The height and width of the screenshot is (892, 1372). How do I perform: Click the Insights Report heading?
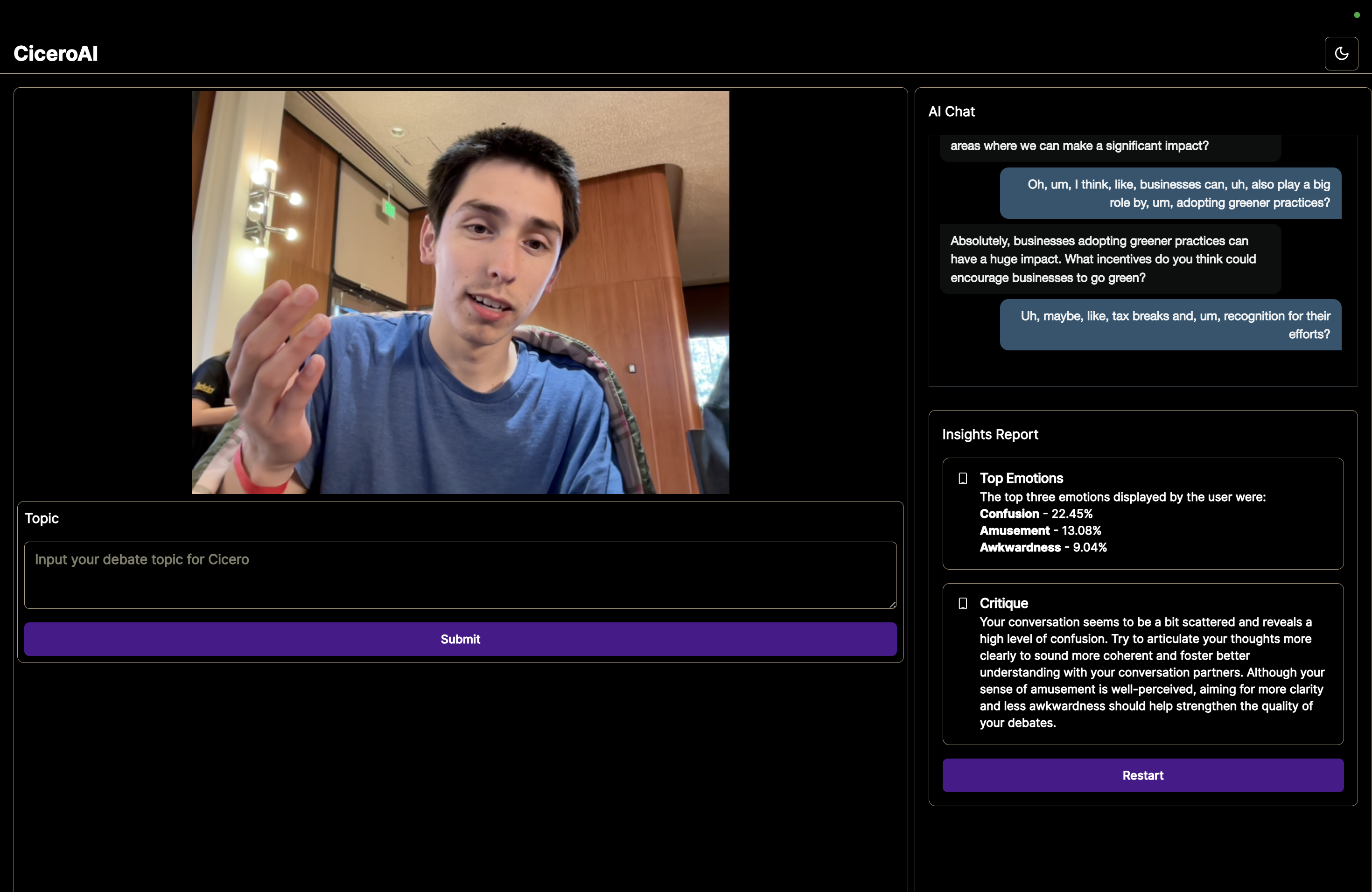tap(990, 434)
